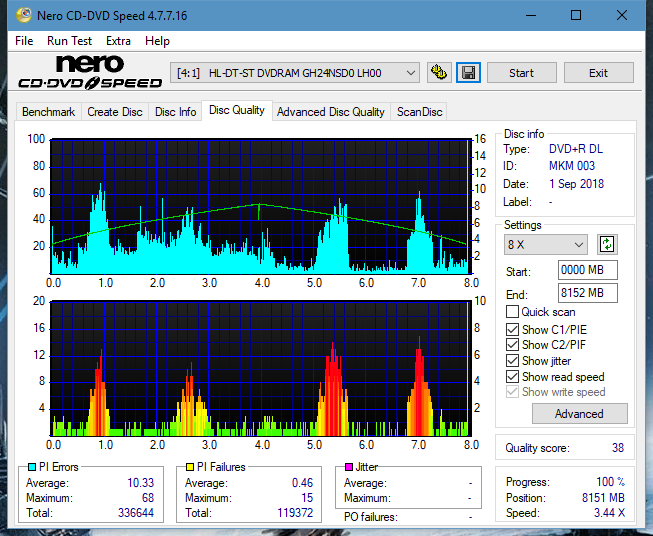Click the PI Failures average 0.46
The height and width of the screenshot is (536, 653).
302,482
